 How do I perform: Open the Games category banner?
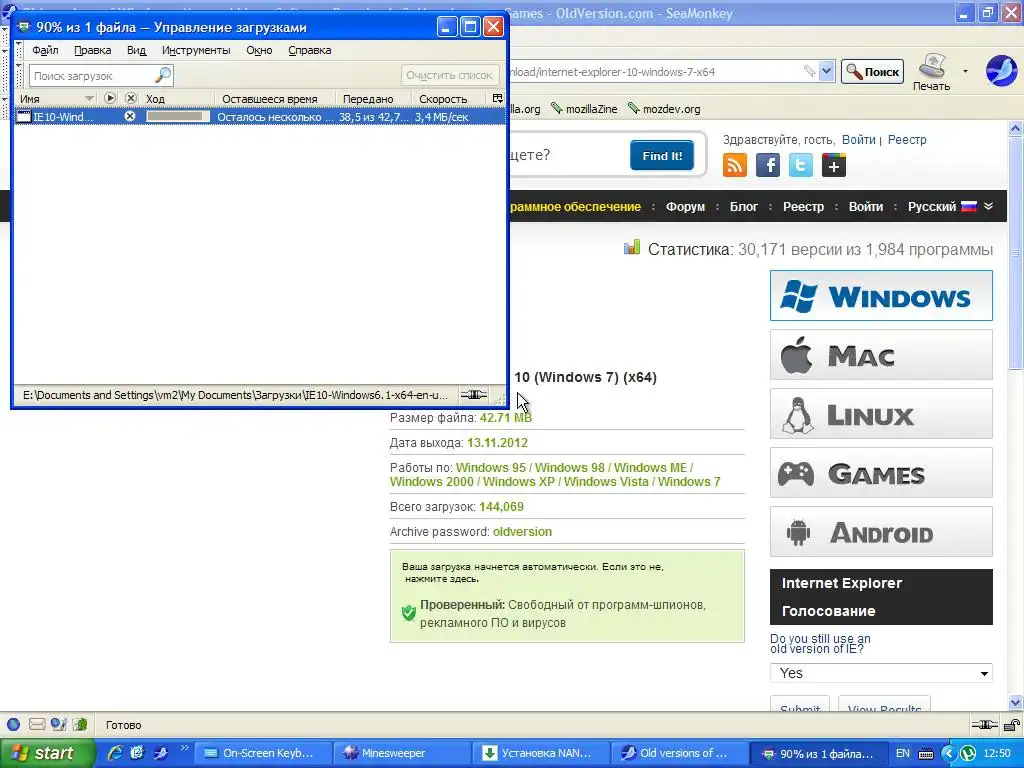[881, 473]
